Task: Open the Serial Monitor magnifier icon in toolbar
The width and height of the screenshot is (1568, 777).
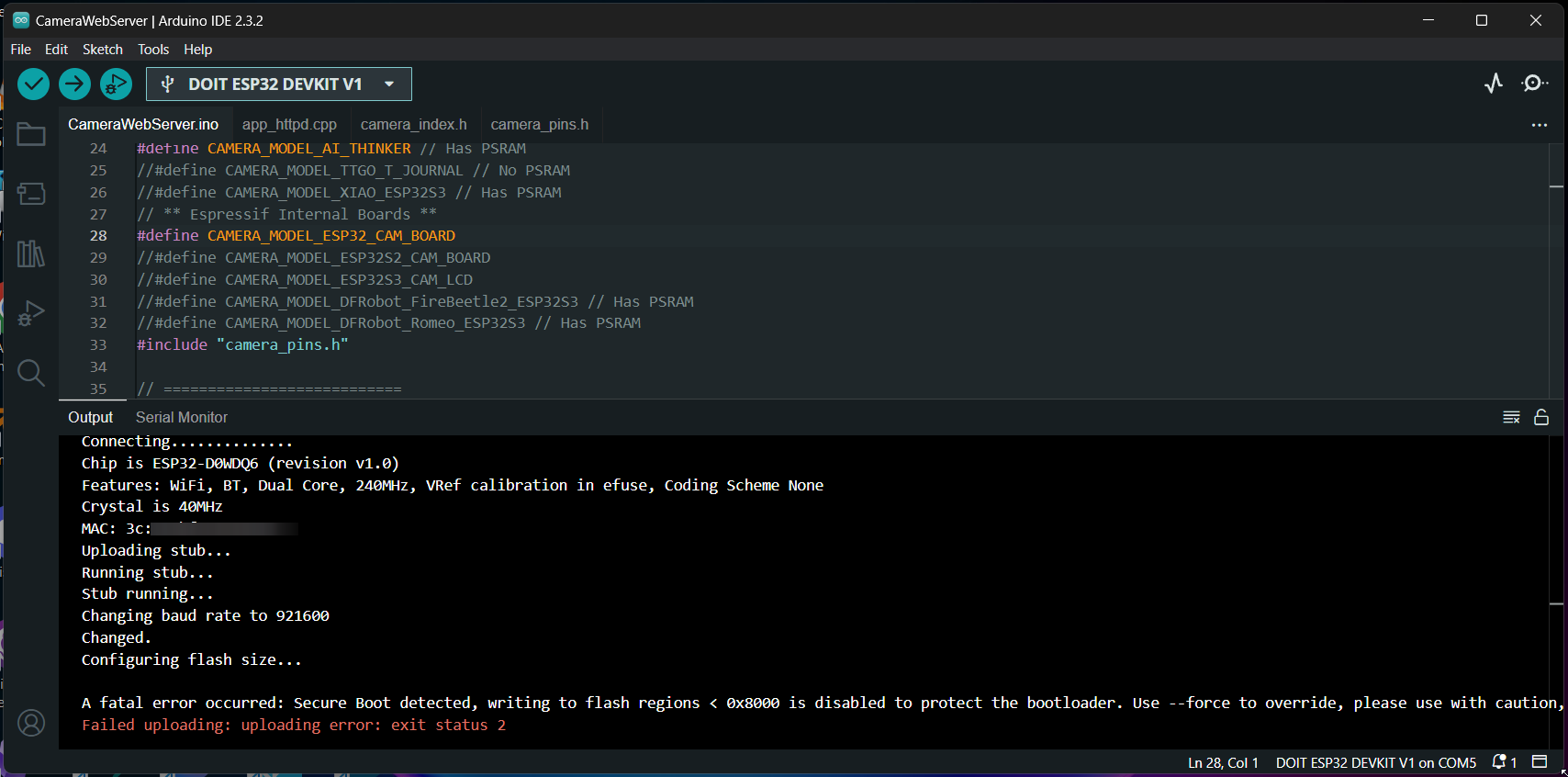Action: click(1534, 84)
